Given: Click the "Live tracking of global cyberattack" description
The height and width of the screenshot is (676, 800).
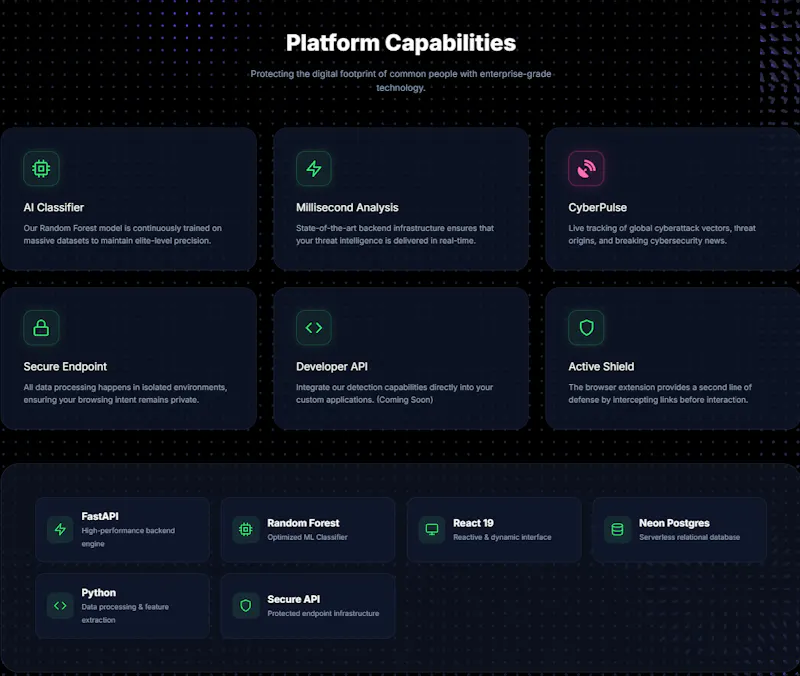Looking at the screenshot, I should [x=662, y=234].
